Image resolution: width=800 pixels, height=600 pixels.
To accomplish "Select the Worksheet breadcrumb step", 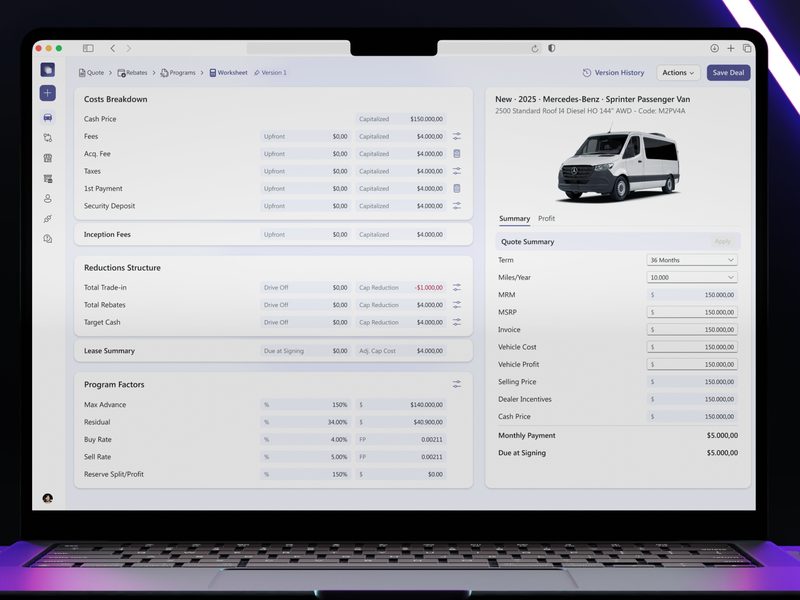I will (x=228, y=72).
